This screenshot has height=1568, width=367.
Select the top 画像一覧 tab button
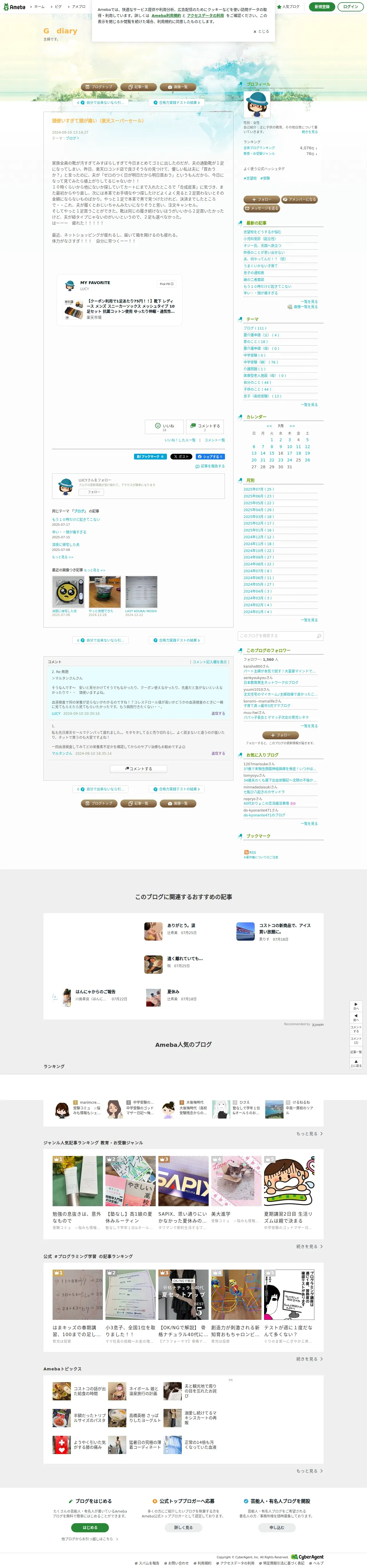click(179, 87)
